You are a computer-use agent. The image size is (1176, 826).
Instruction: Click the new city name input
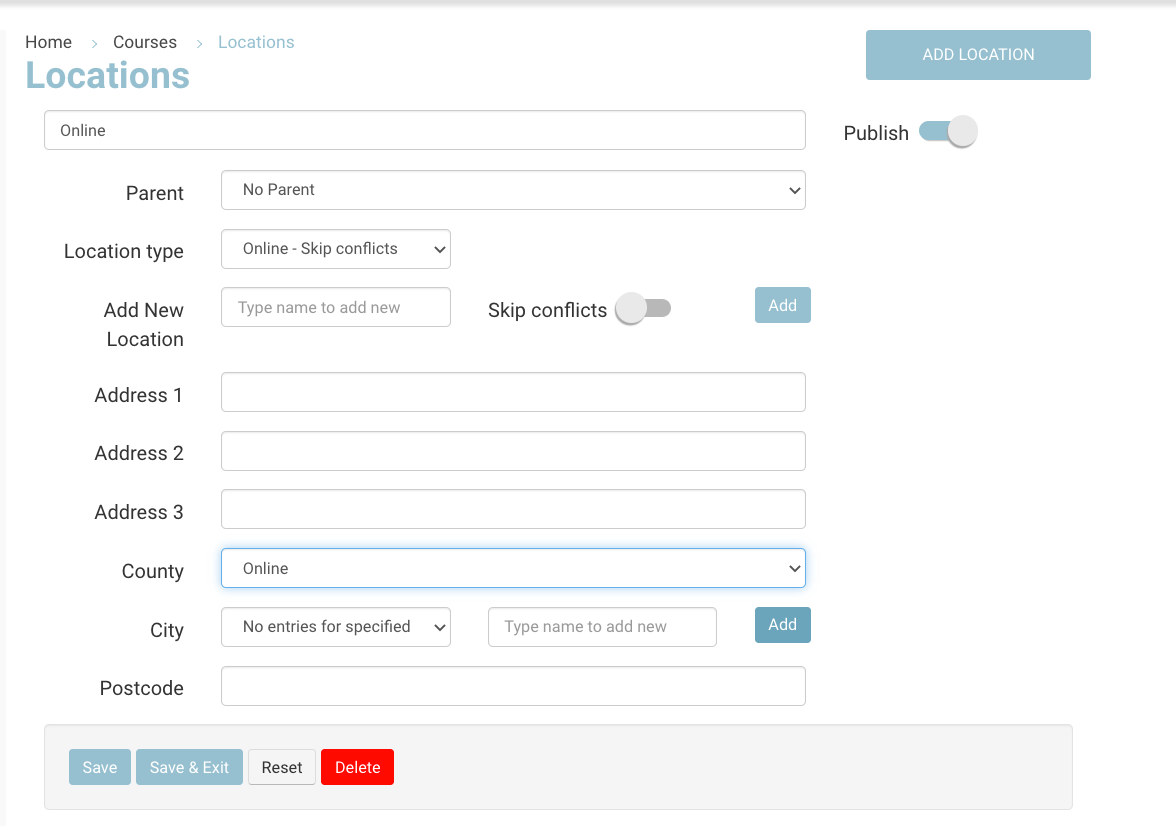point(602,627)
